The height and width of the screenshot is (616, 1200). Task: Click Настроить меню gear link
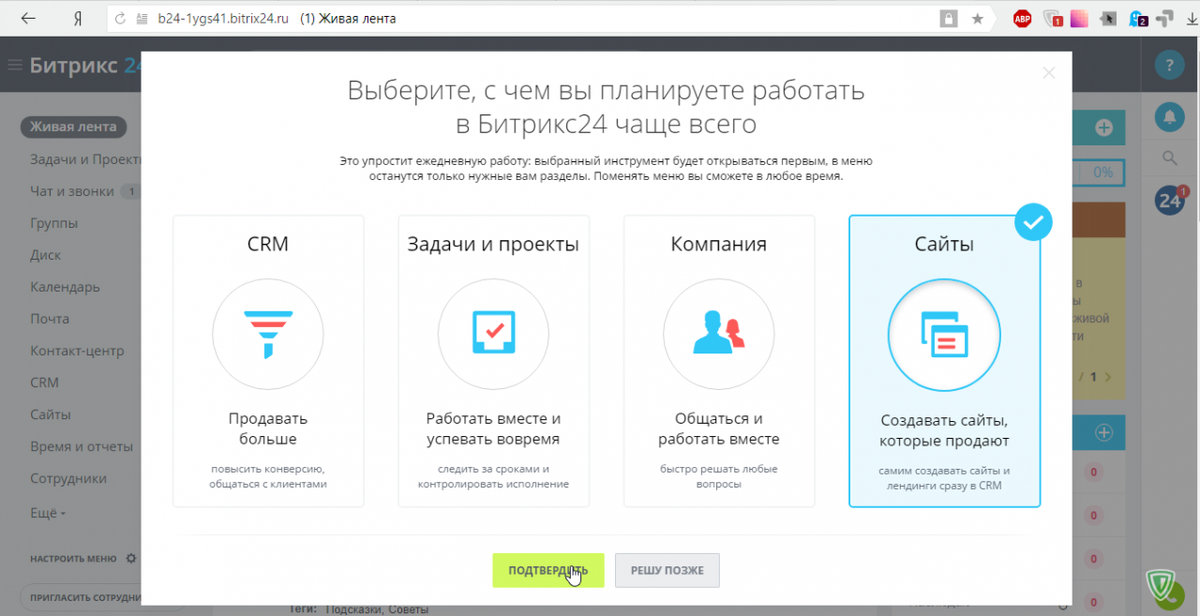tap(82, 558)
